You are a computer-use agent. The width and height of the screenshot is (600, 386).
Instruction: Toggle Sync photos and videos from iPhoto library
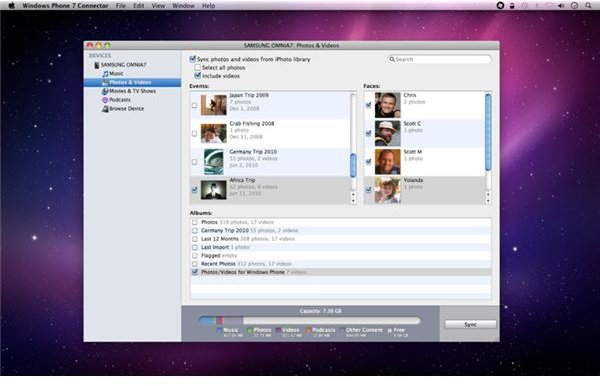point(193,59)
